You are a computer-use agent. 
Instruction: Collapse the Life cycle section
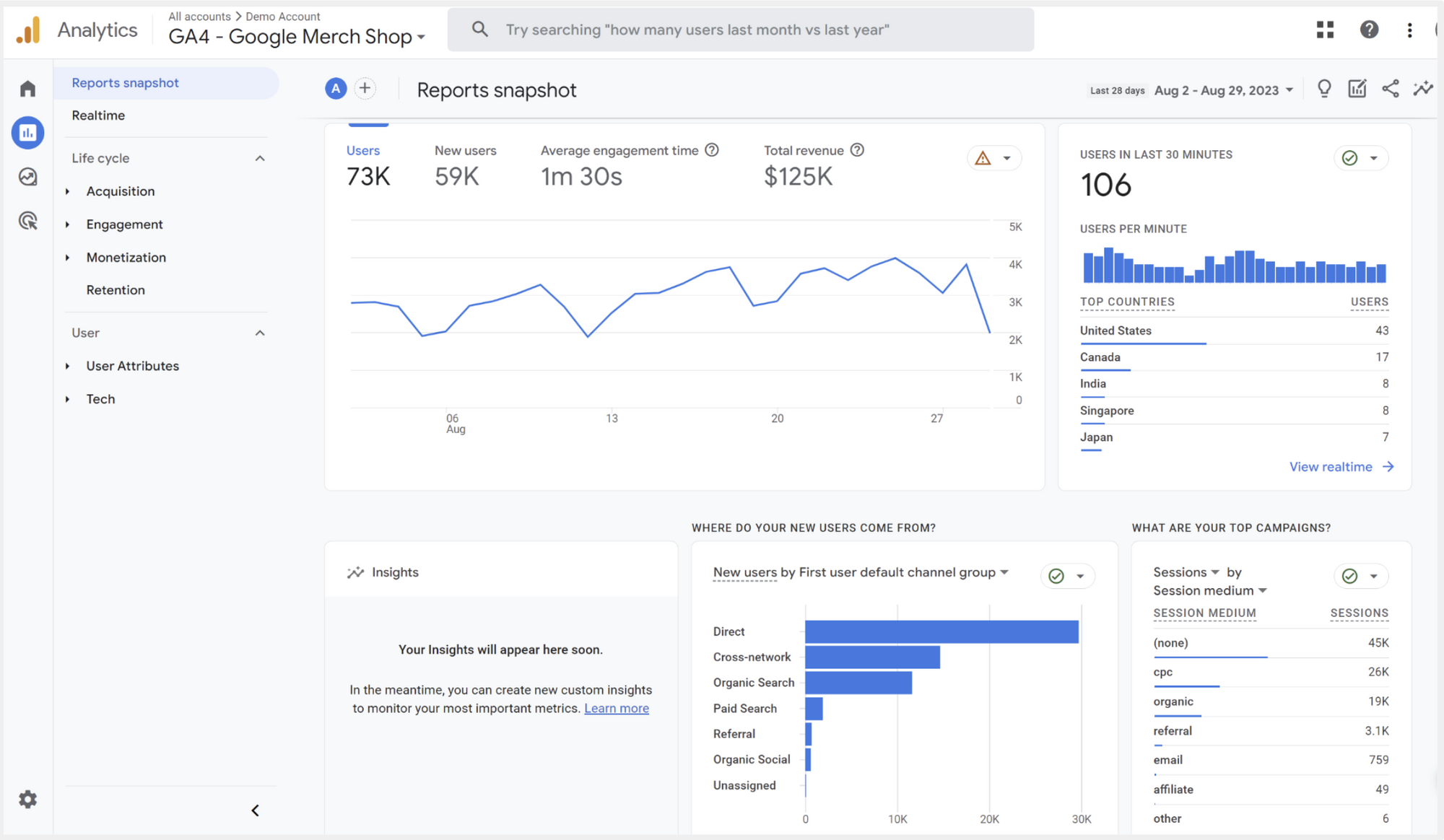pos(260,158)
